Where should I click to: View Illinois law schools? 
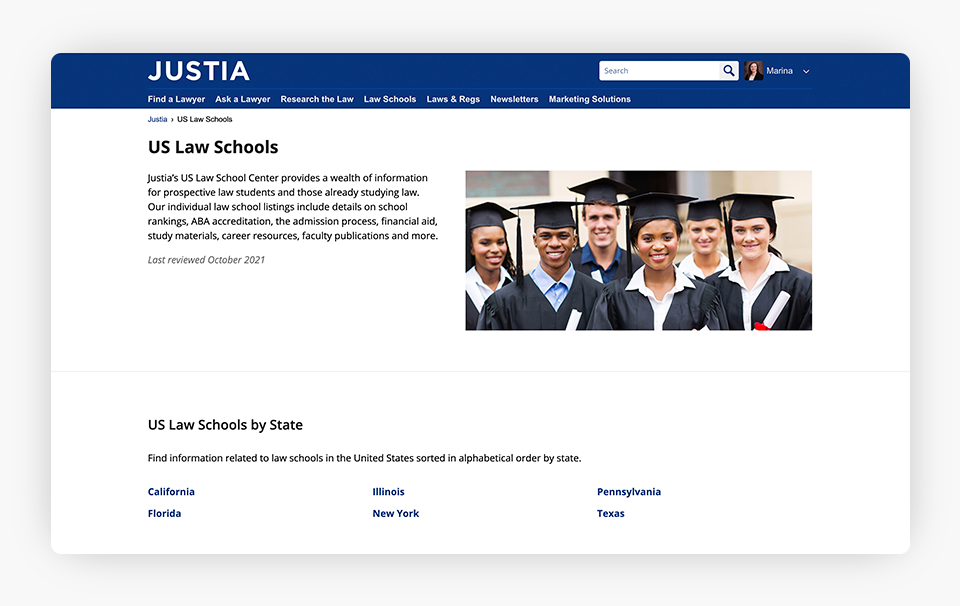click(x=388, y=492)
